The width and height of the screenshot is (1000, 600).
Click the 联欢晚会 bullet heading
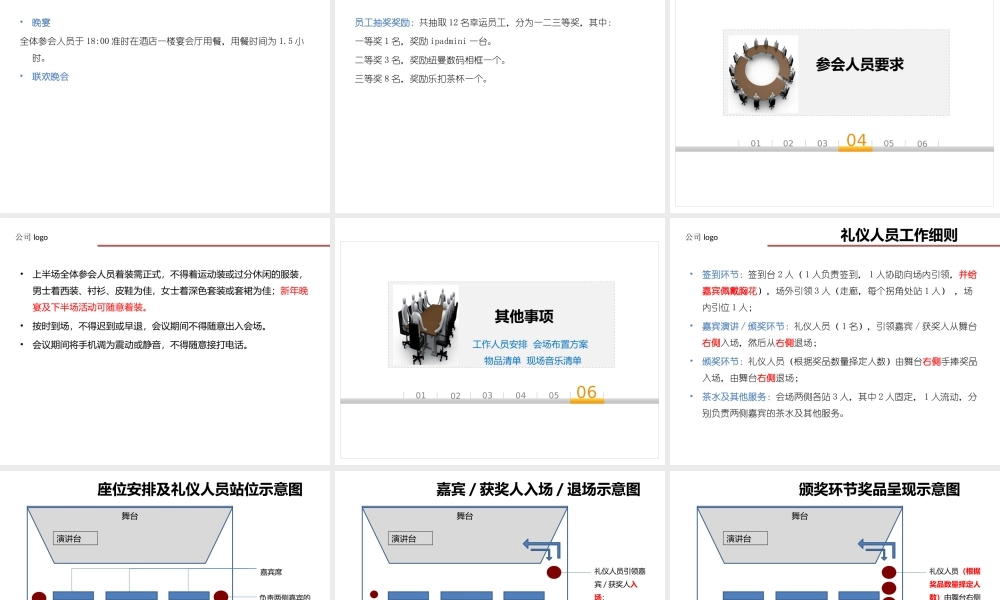click(50, 77)
